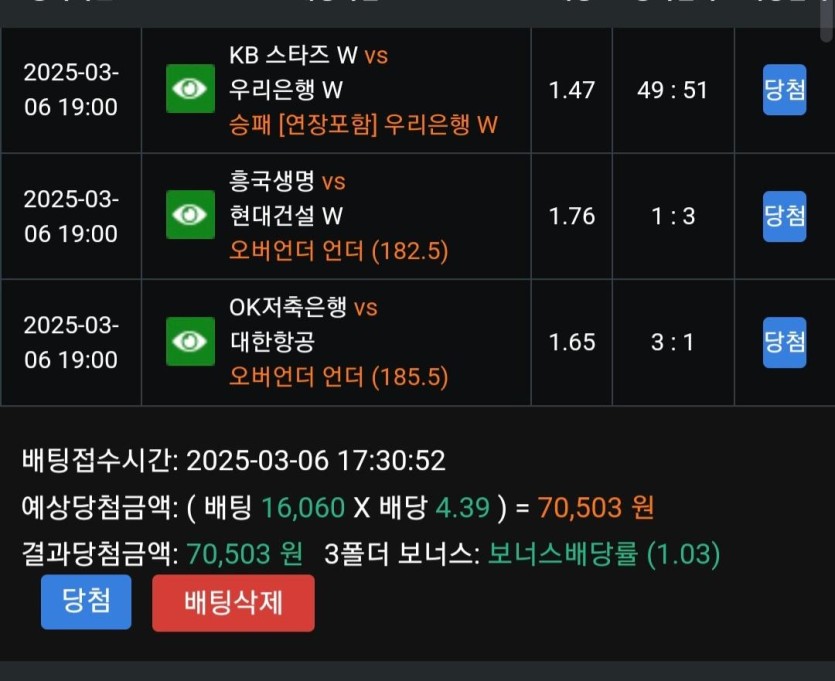Click the 1.76 odds value
Image resolution: width=835 pixels, height=681 pixels.
pyautogui.click(x=572, y=216)
